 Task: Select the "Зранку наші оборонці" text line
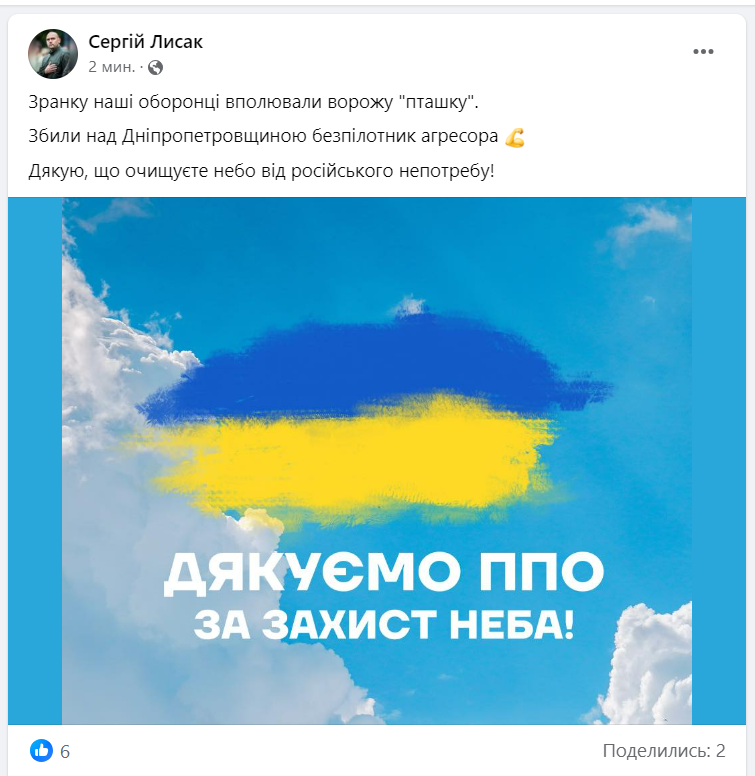tap(253, 102)
